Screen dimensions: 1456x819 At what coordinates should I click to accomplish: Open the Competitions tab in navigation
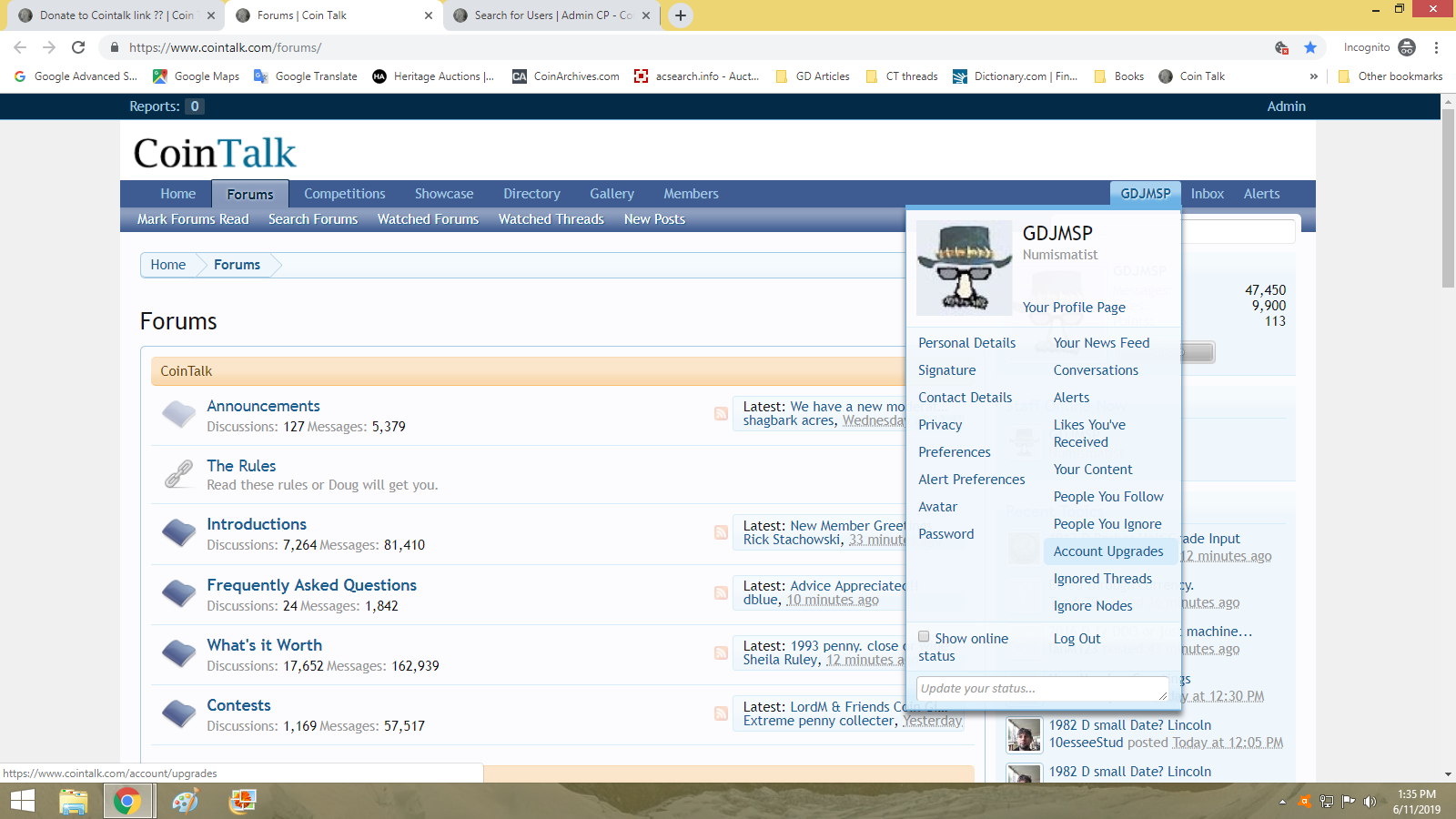344,194
